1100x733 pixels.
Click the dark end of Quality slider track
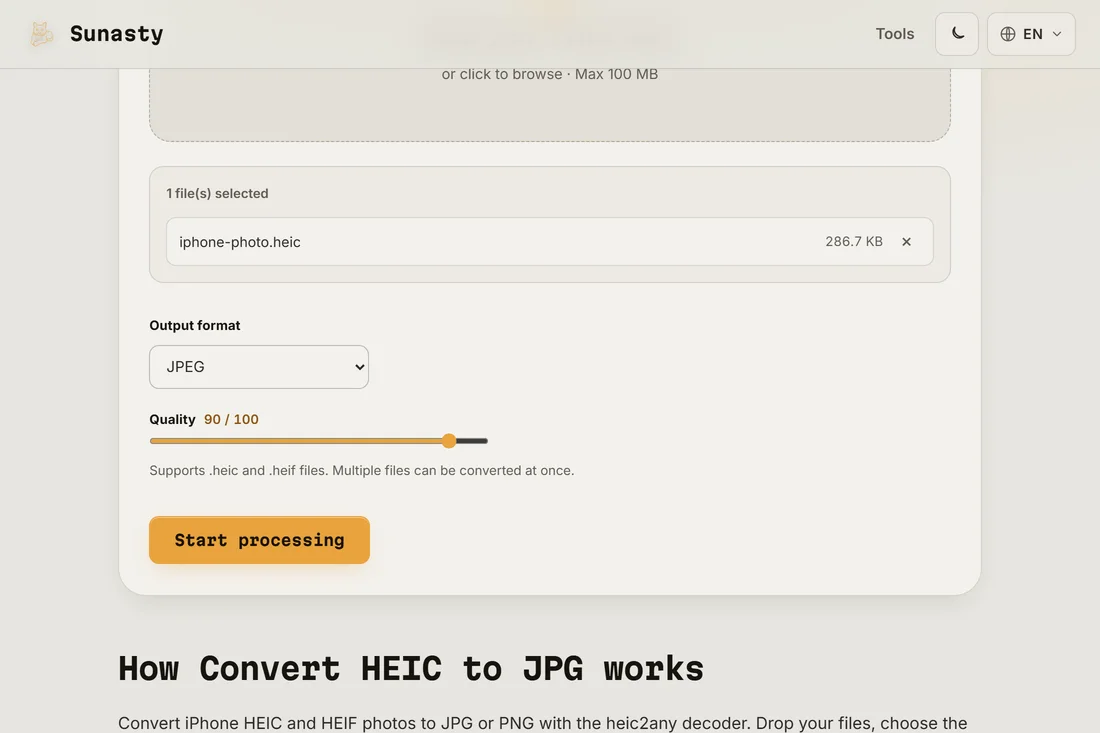(472, 441)
